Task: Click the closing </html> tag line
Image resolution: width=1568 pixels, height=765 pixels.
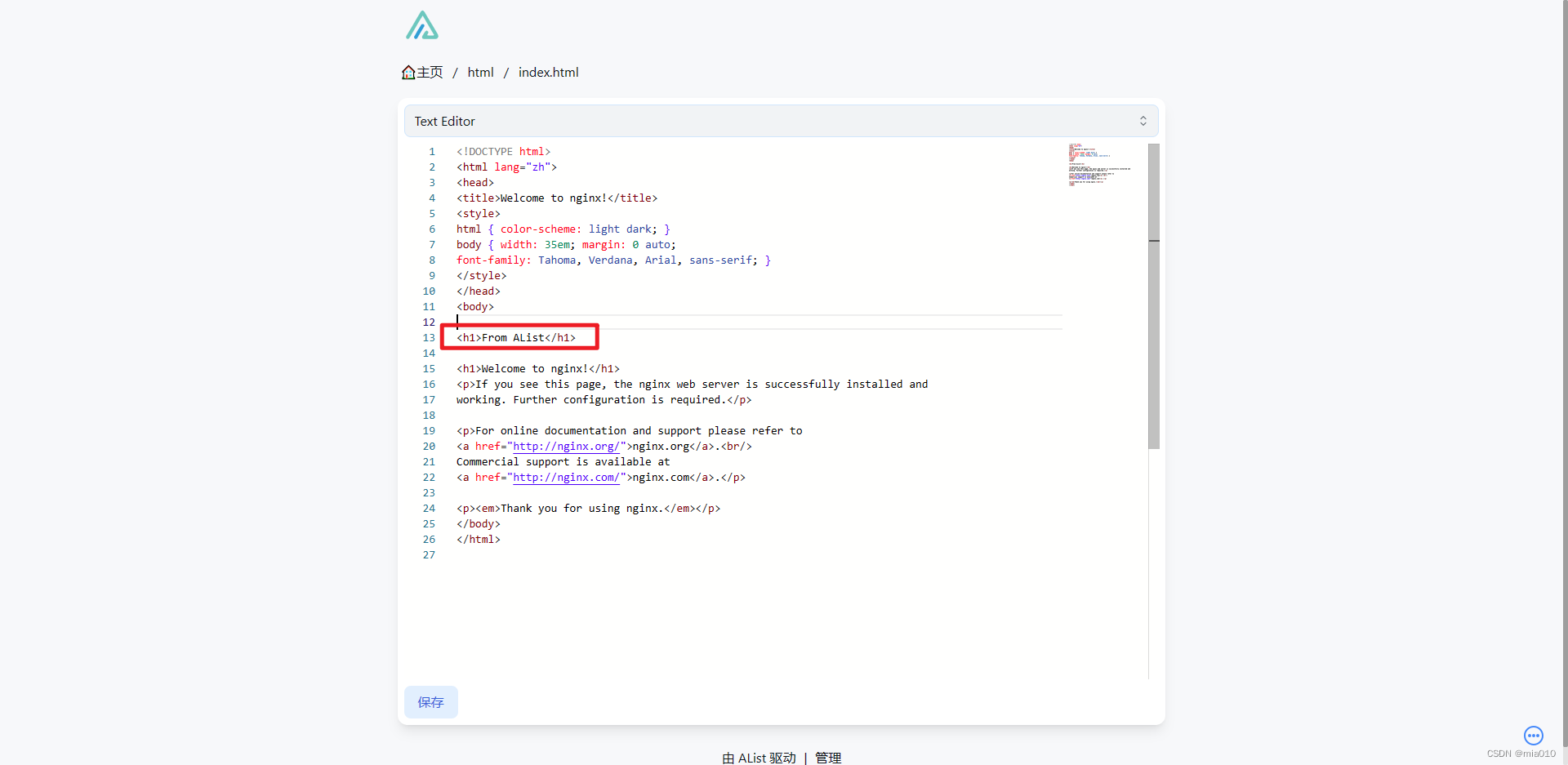Action: click(479, 540)
